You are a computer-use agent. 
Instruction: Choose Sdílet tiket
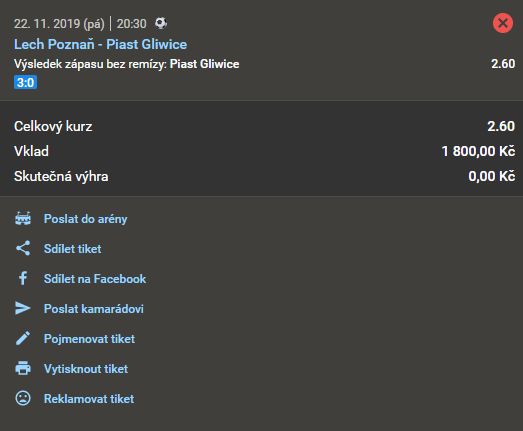pyautogui.click(x=72, y=249)
